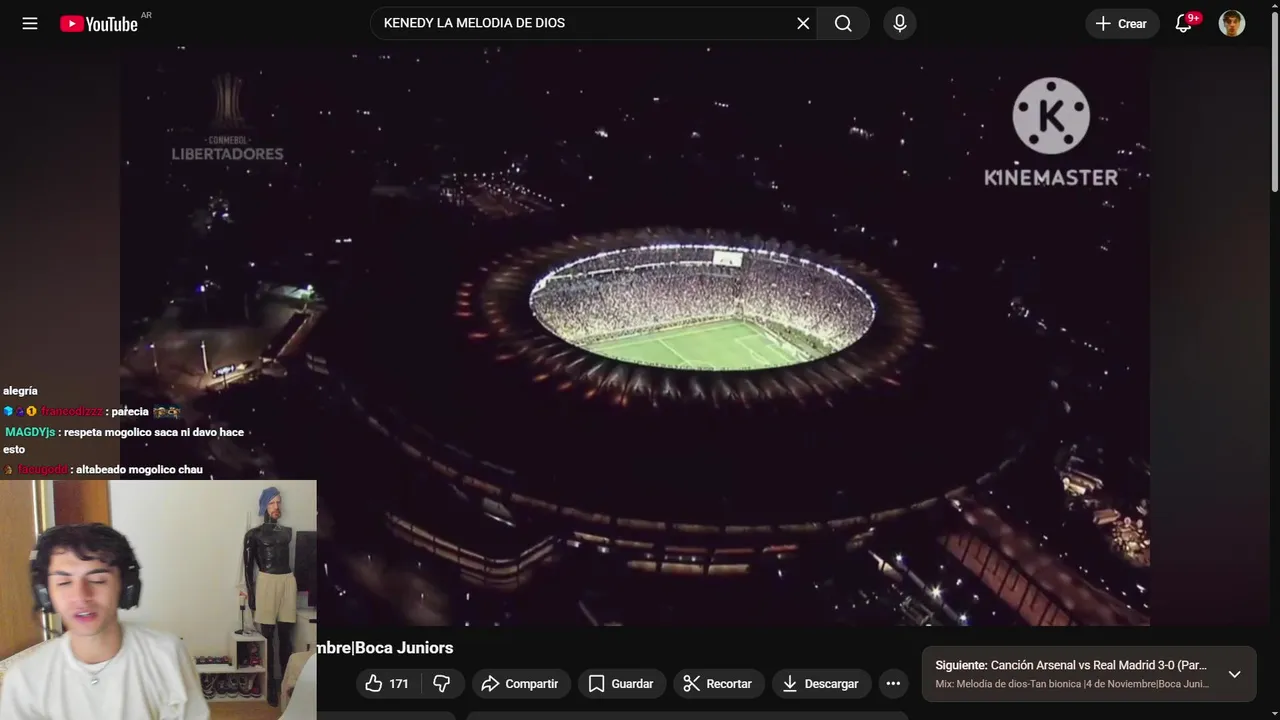Open the notifications bell
This screenshot has width=1280, height=720.
[x=1183, y=23]
